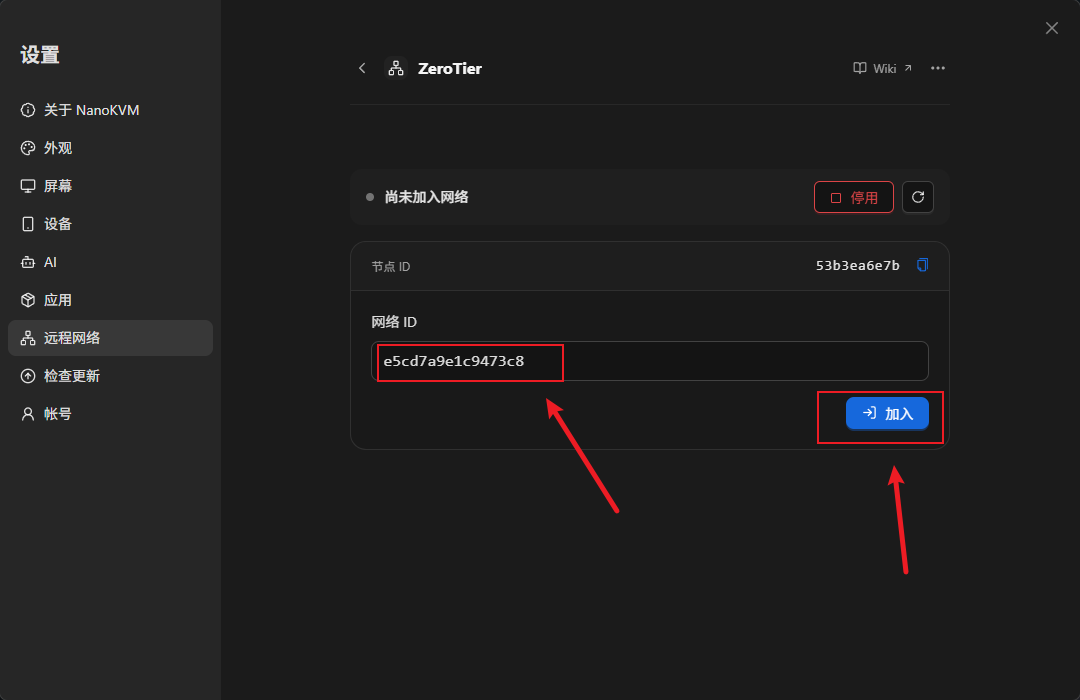Select the 应用 applications section

[110, 300]
